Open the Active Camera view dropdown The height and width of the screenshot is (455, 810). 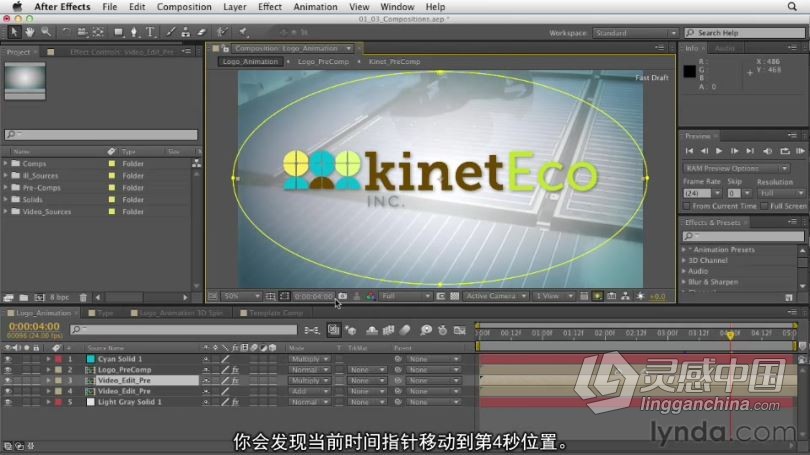click(495, 296)
